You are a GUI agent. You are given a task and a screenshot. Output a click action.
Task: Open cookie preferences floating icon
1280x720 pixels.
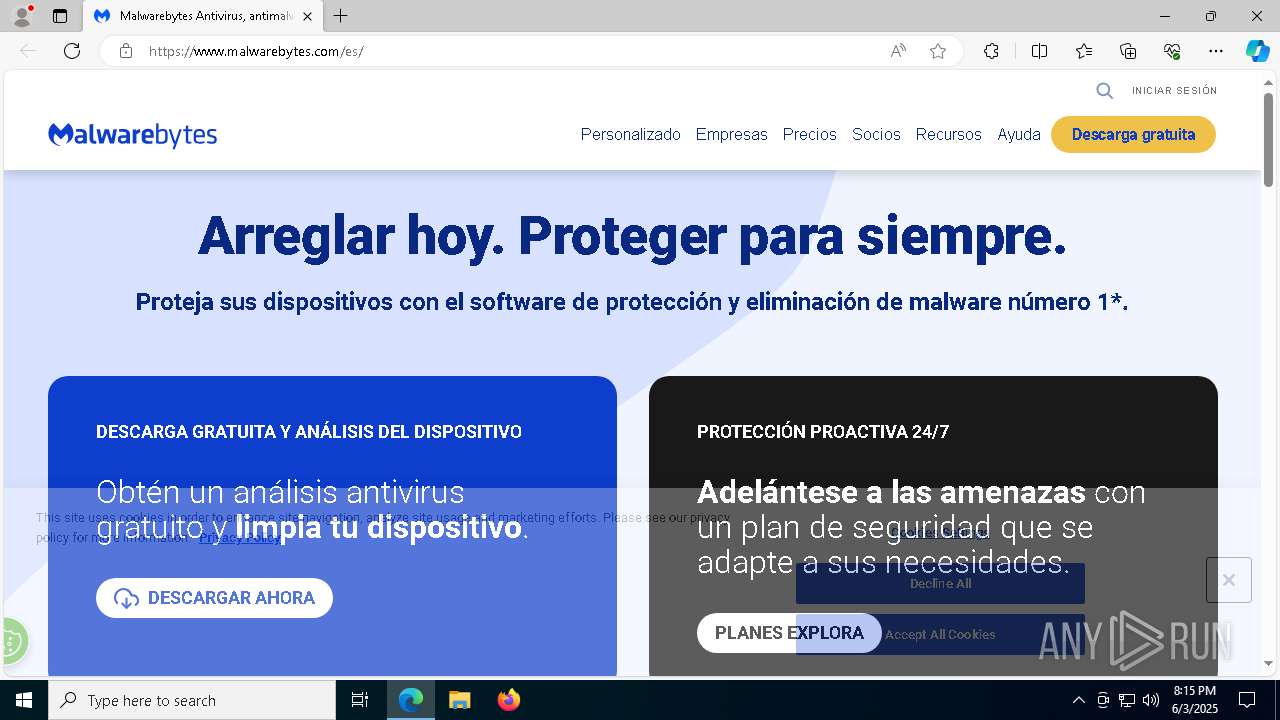coord(12,641)
